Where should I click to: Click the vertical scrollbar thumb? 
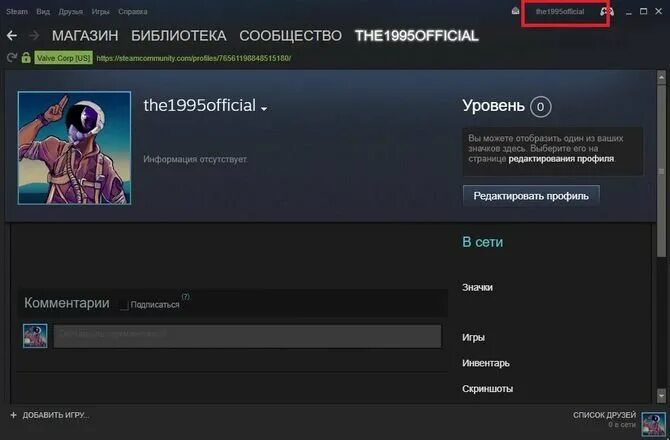click(661, 170)
